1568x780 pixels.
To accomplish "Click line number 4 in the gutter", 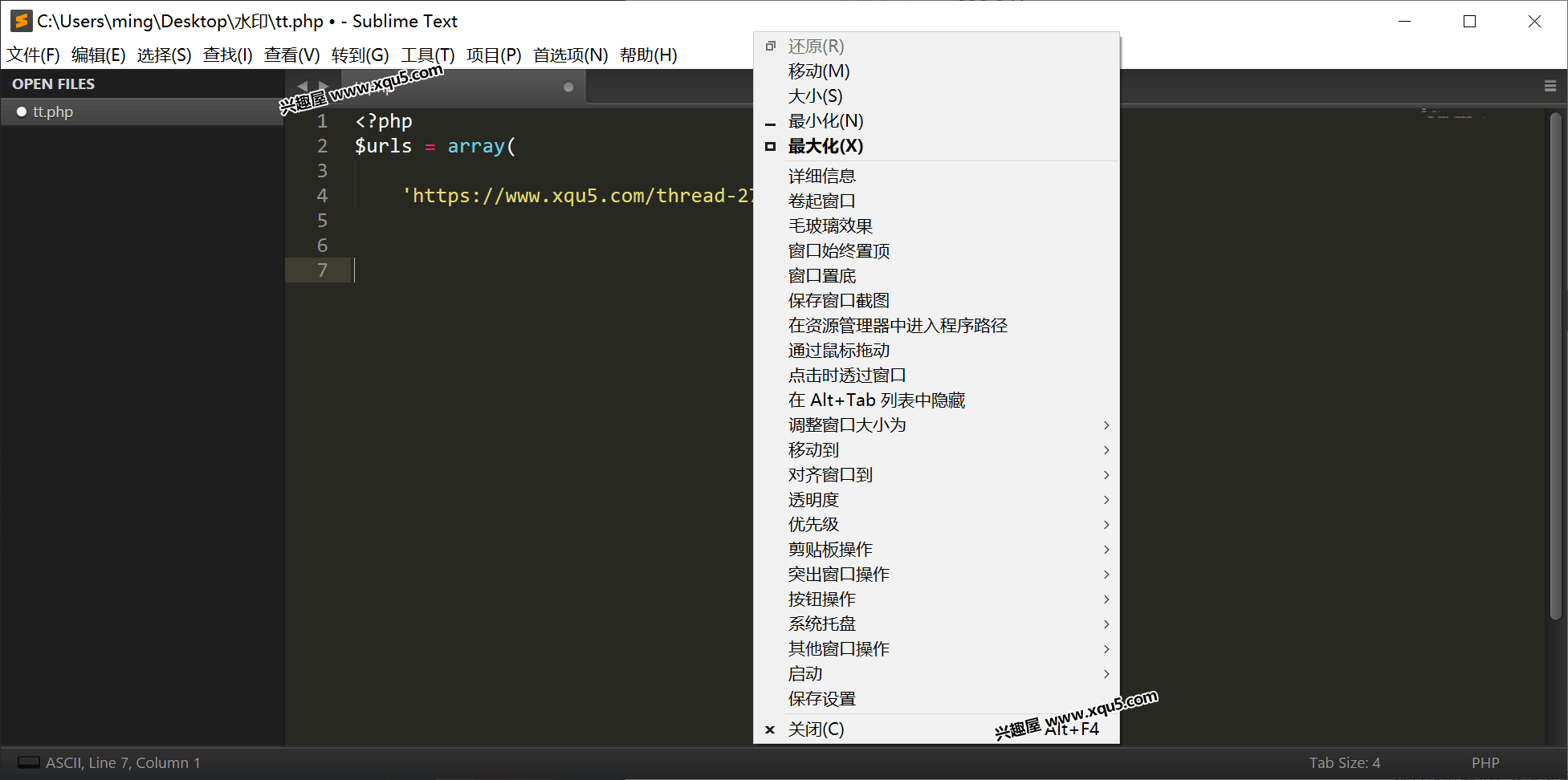I will [x=322, y=195].
